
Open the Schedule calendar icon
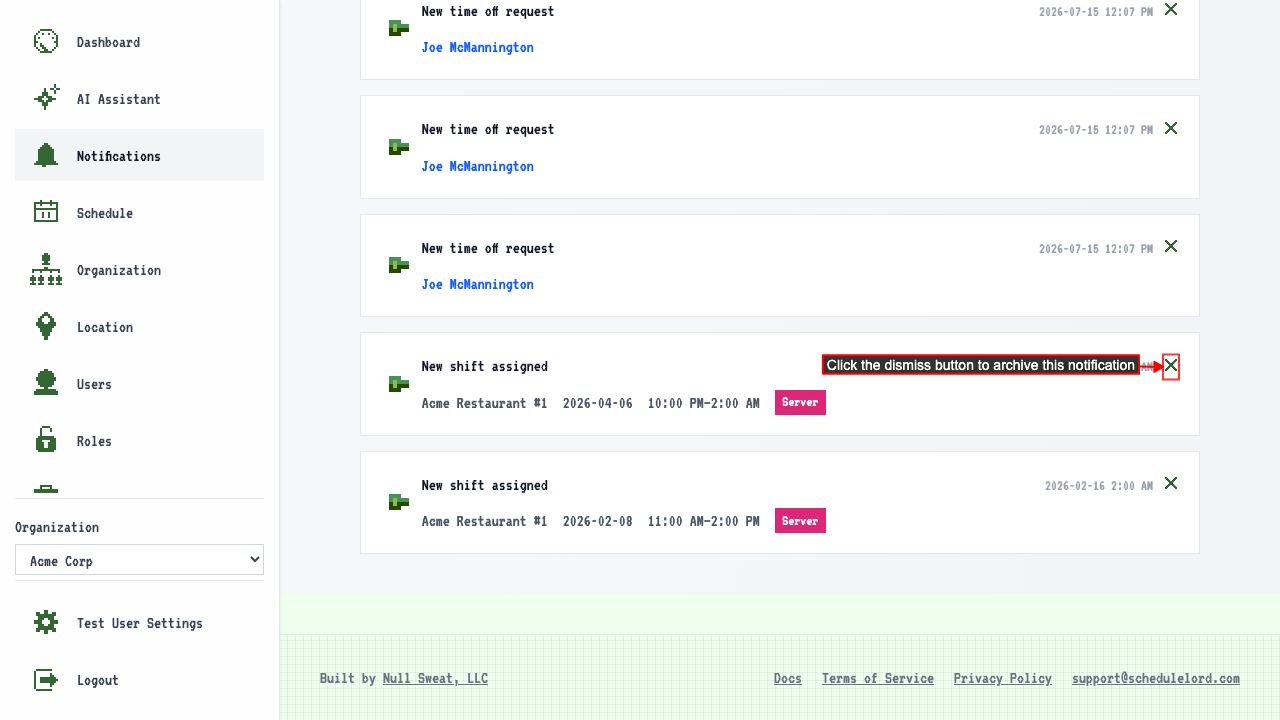point(46,212)
